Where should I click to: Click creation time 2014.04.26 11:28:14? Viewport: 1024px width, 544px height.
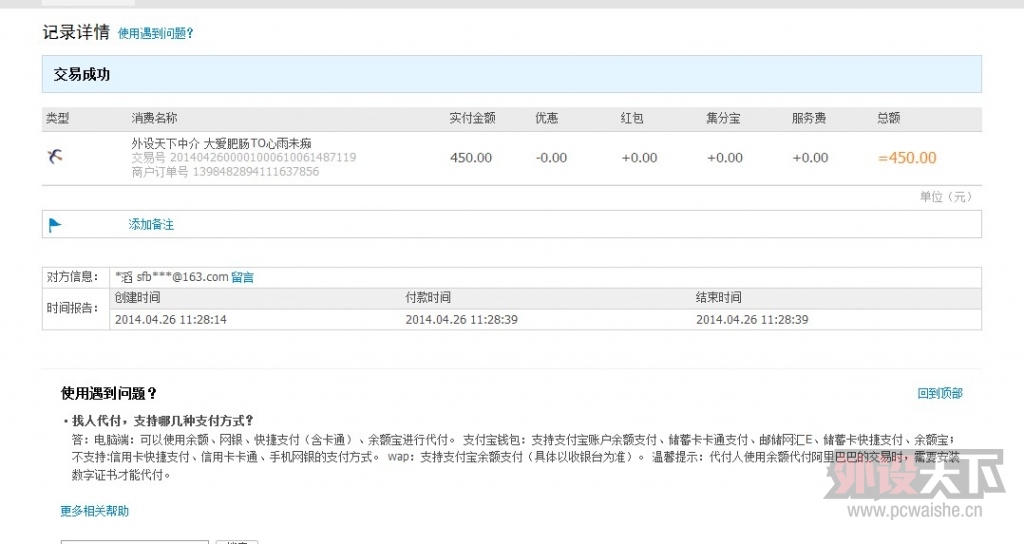click(170, 320)
